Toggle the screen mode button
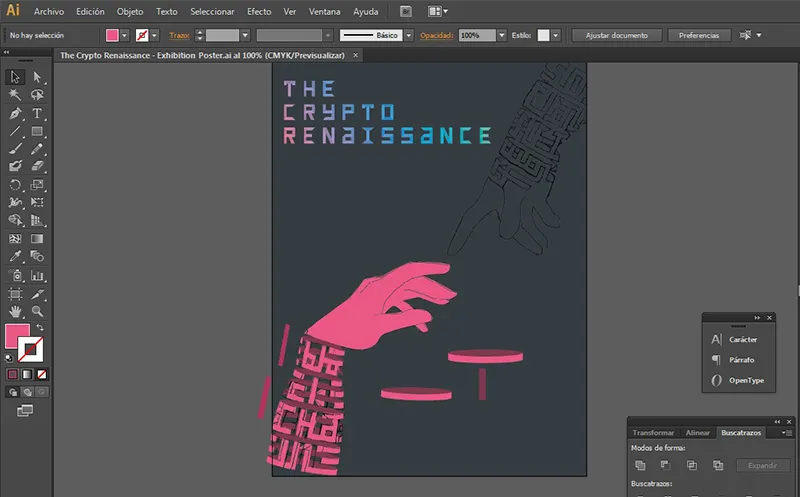 25,410
